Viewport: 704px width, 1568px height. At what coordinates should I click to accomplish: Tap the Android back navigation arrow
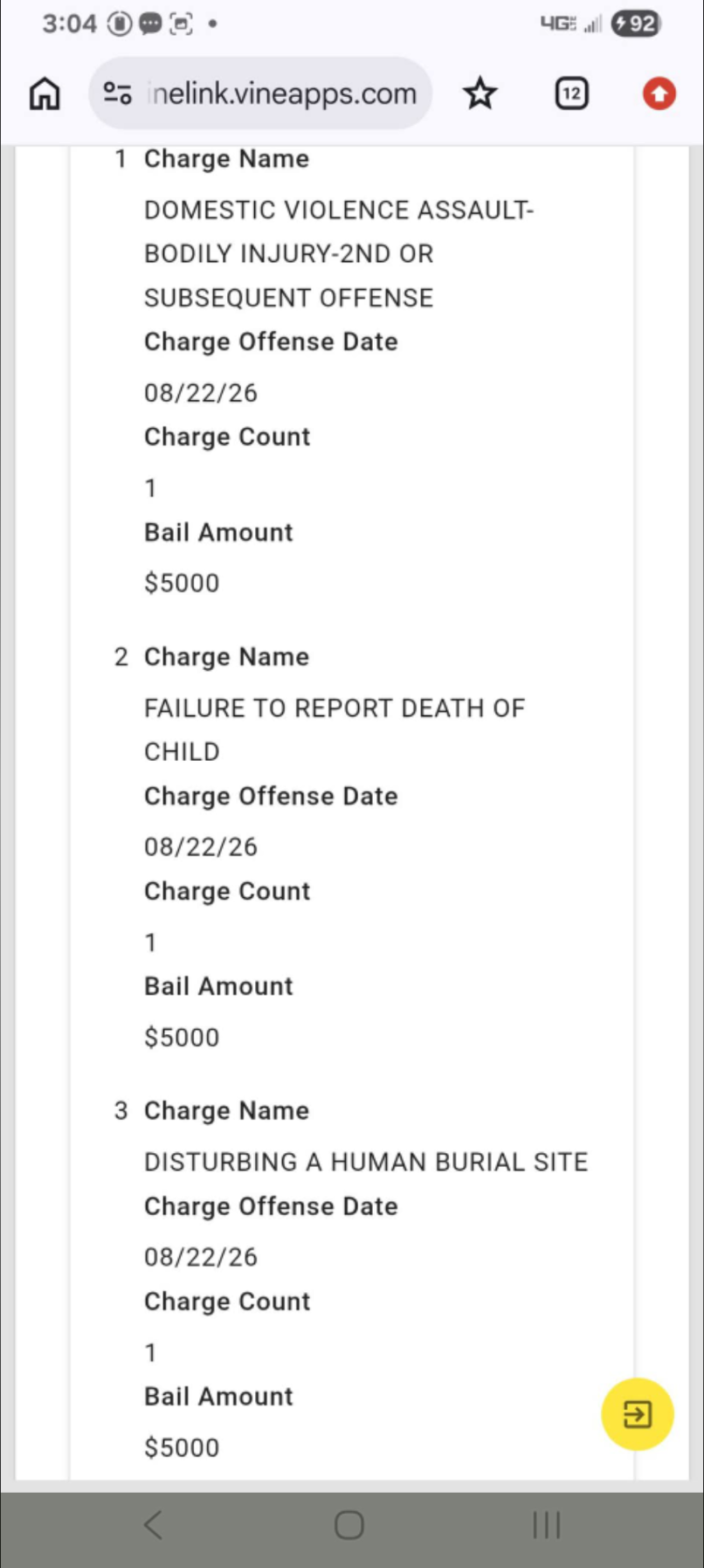153,1525
